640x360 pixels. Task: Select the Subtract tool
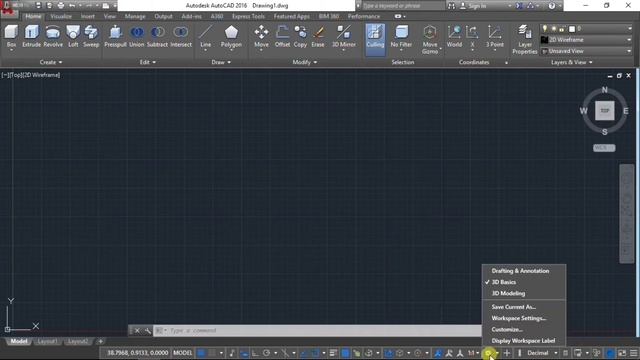point(158,36)
